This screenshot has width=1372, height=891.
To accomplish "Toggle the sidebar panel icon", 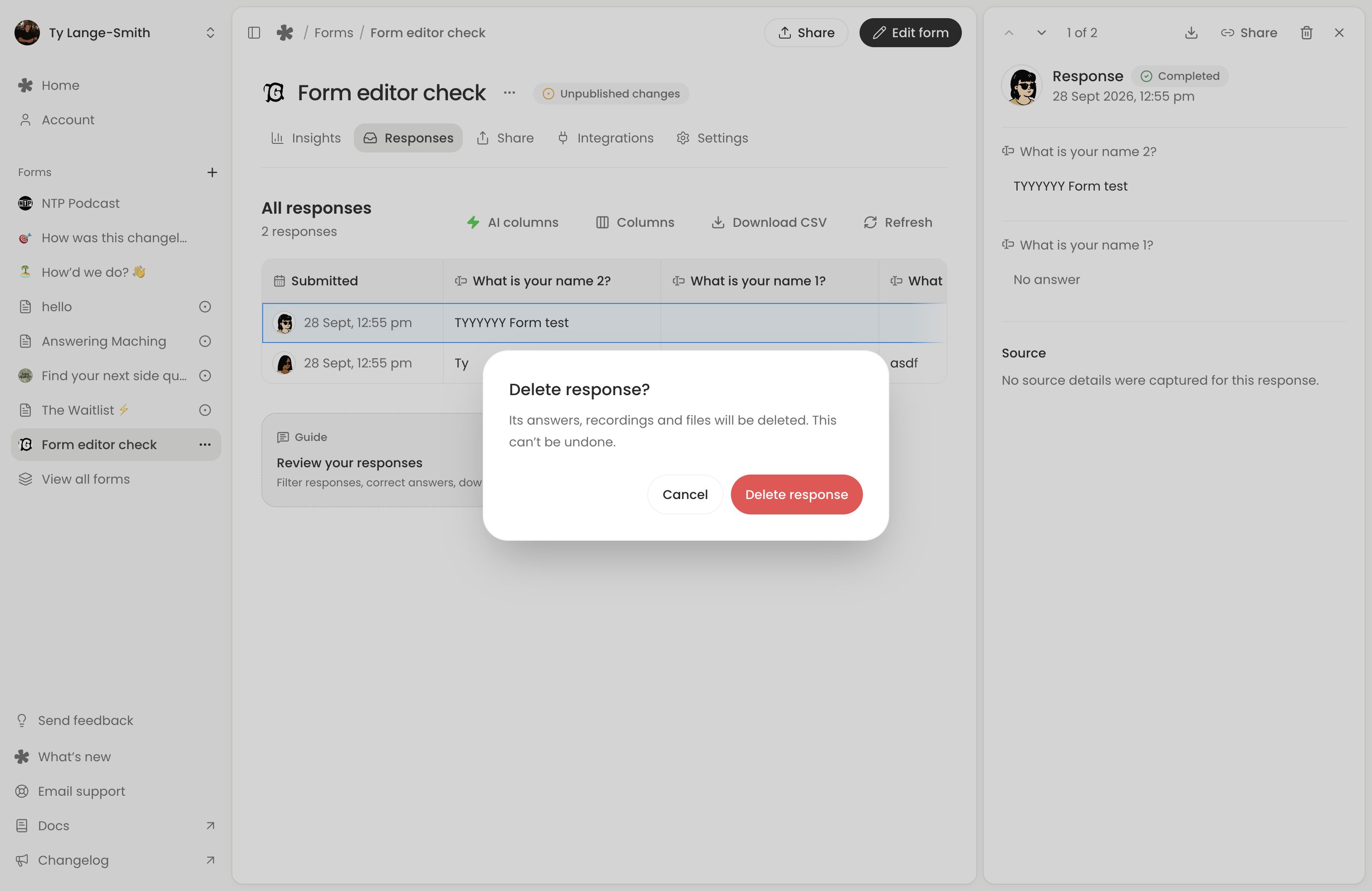I will tap(254, 33).
